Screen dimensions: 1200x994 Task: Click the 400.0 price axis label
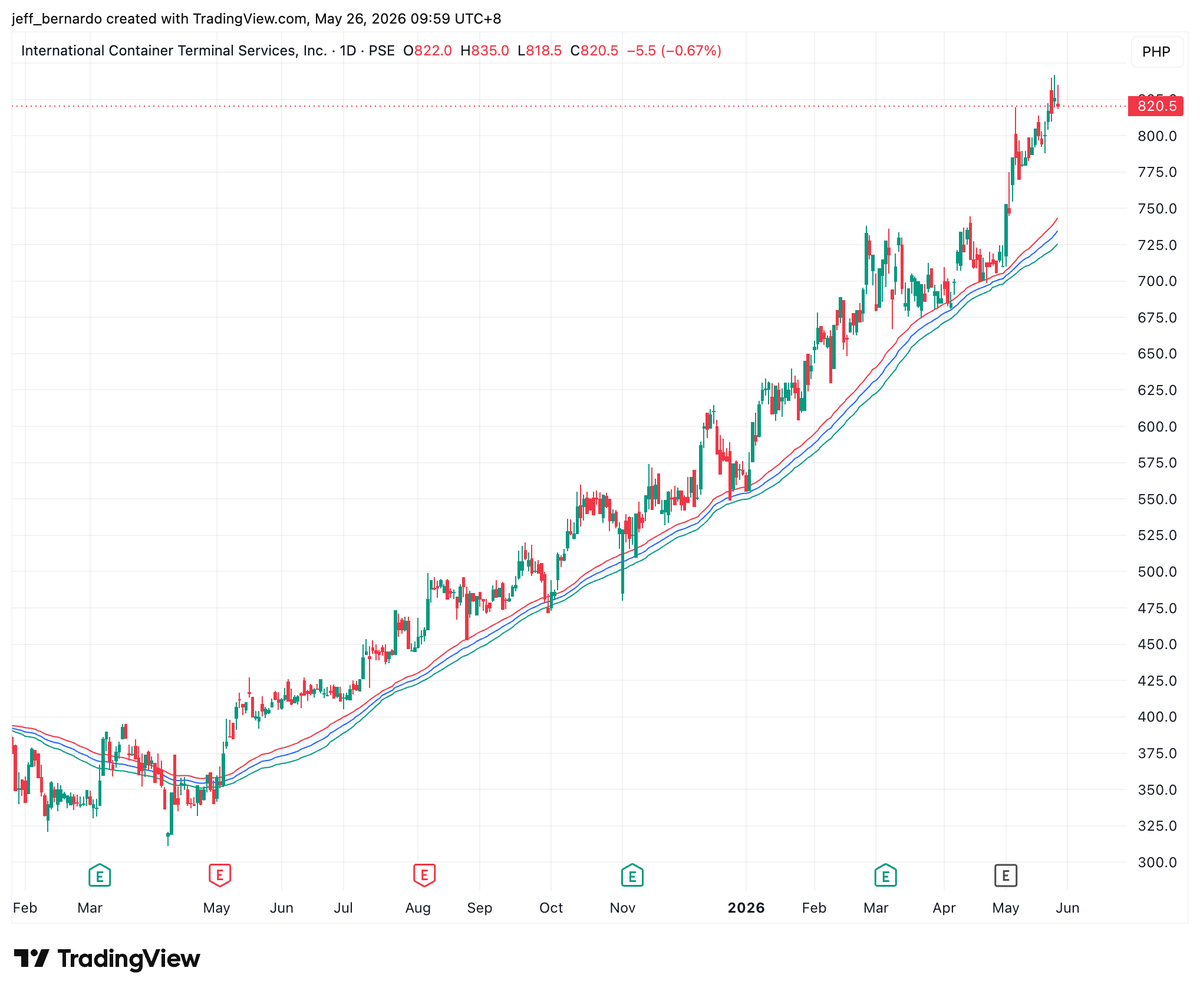(x=1156, y=717)
